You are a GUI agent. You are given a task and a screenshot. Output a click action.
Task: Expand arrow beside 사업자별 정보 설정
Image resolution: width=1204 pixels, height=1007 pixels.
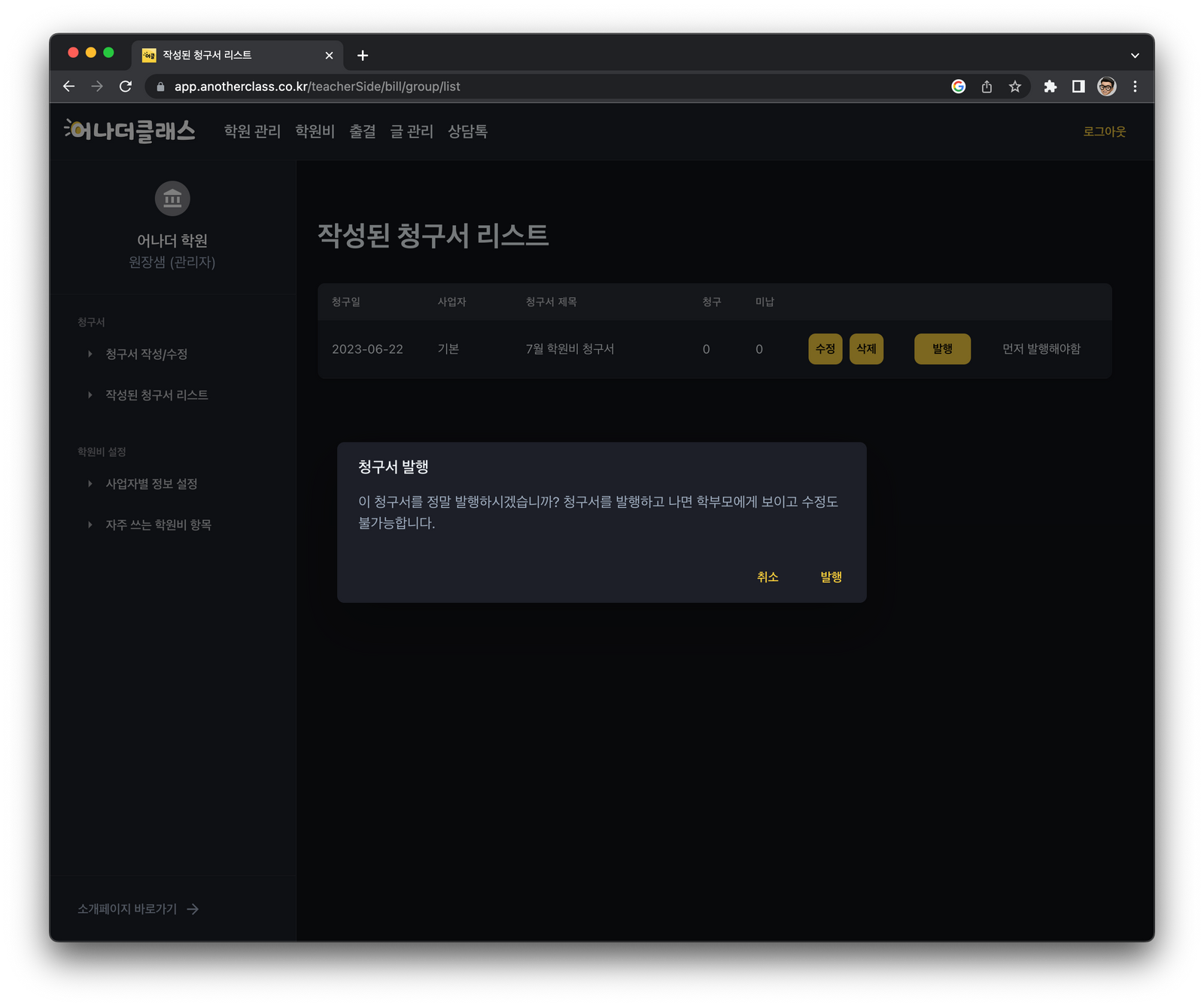[90, 484]
